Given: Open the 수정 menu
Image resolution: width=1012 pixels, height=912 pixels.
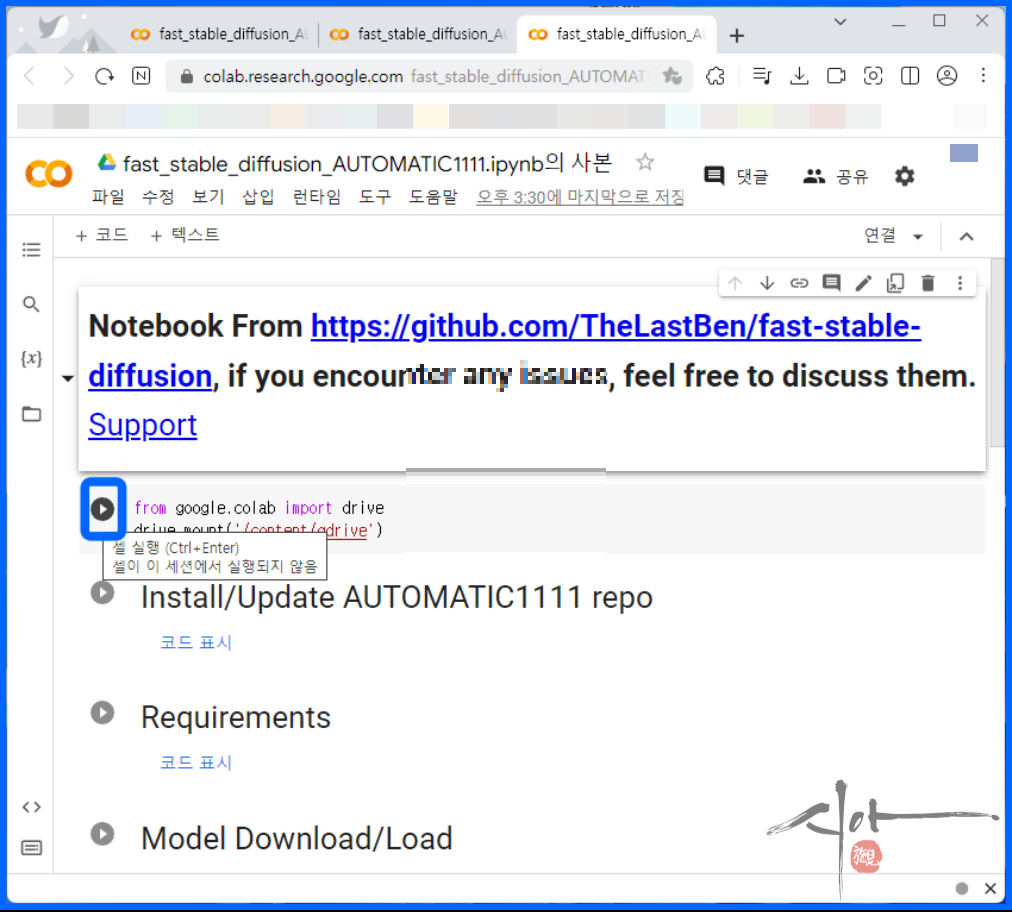Looking at the screenshot, I should coord(158,197).
